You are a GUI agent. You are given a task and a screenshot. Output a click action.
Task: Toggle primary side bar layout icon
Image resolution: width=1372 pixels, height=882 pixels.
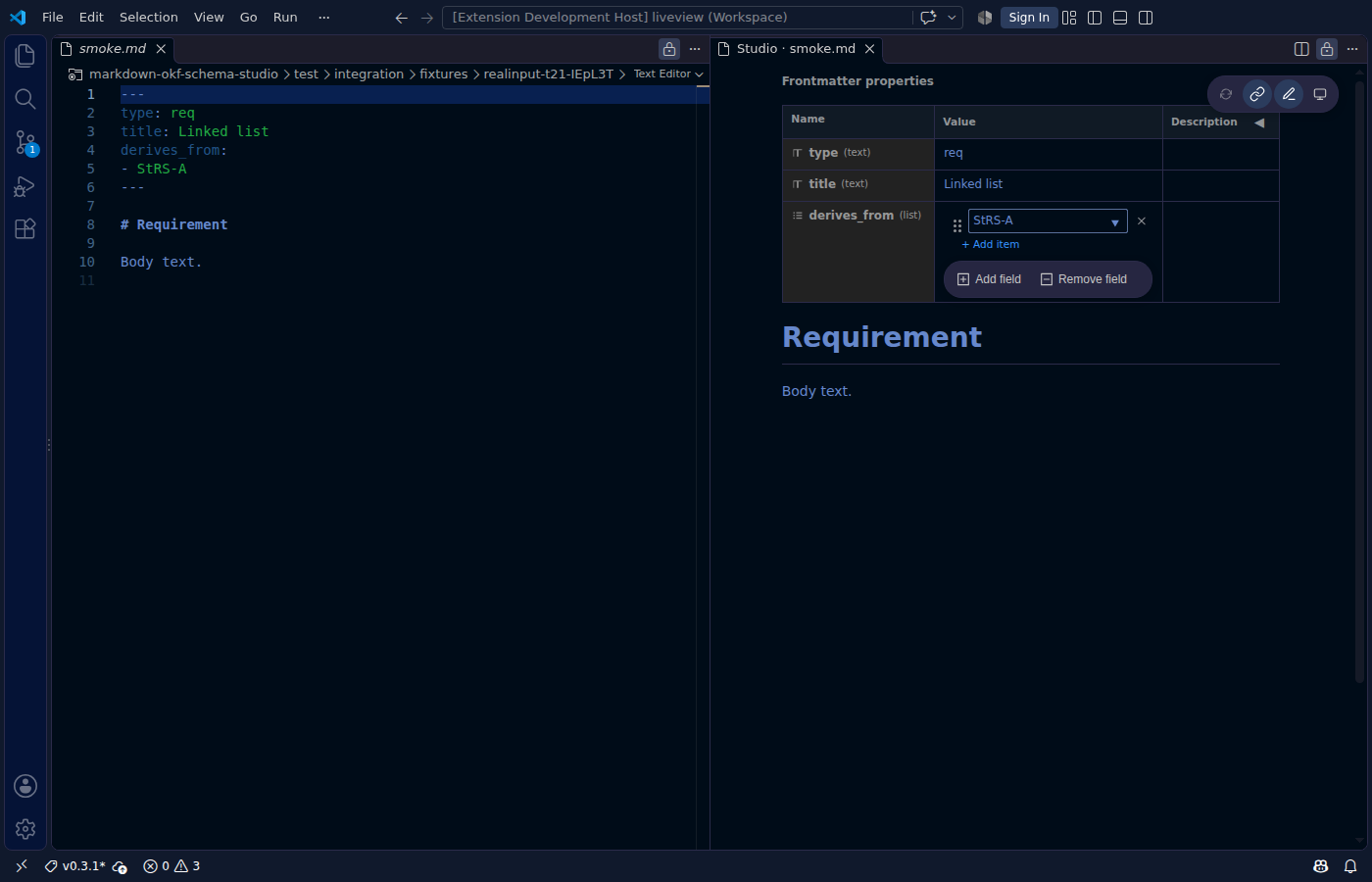click(x=1095, y=18)
